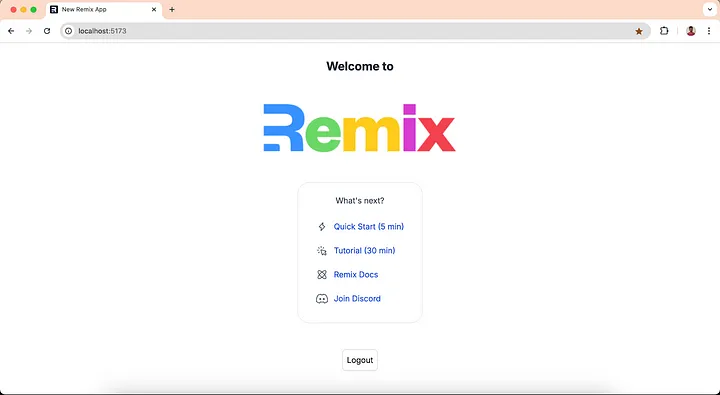Click the bookmark star icon
This screenshot has width=720, height=395.
tap(639, 31)
